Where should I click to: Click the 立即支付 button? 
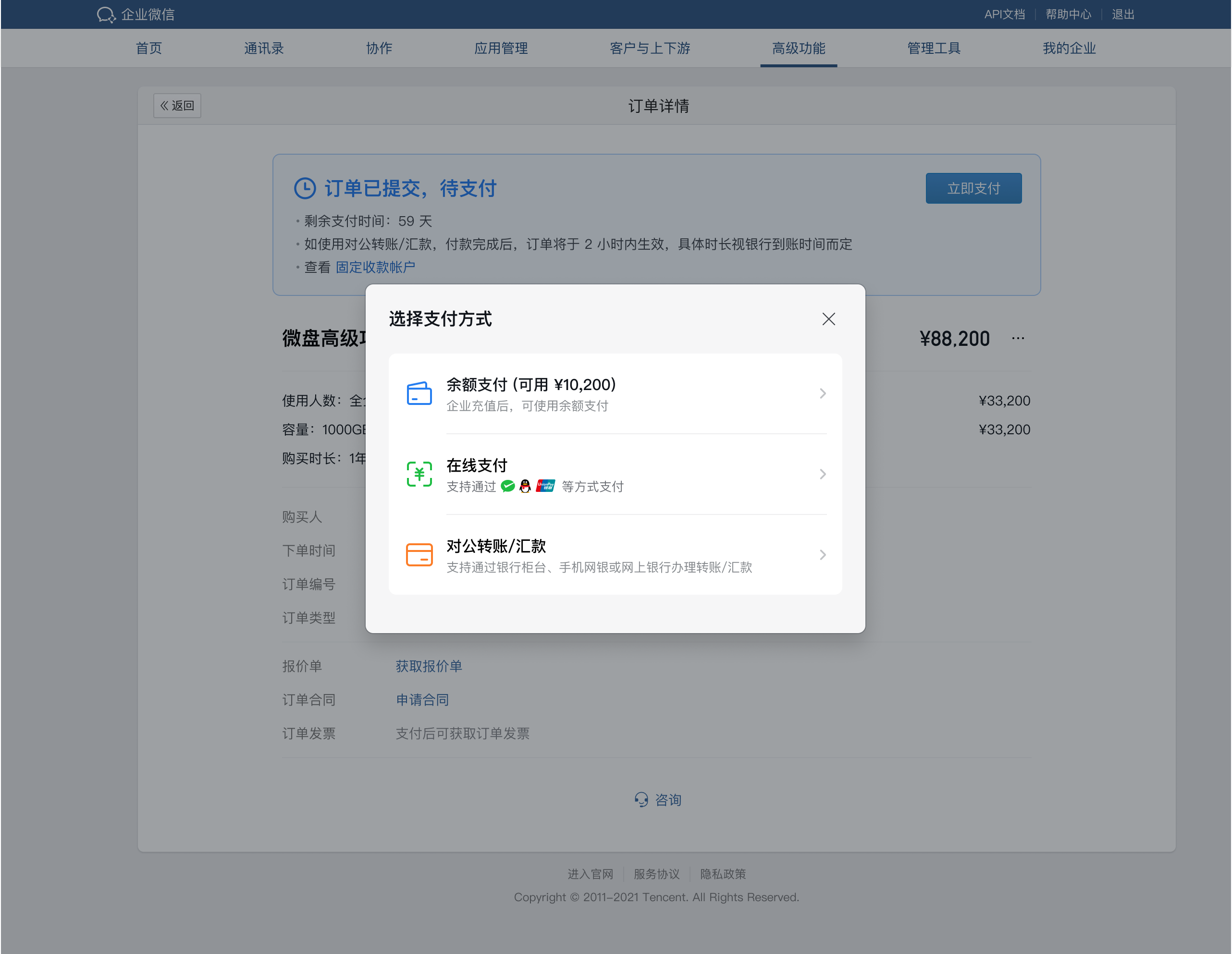tap(973, 188)
